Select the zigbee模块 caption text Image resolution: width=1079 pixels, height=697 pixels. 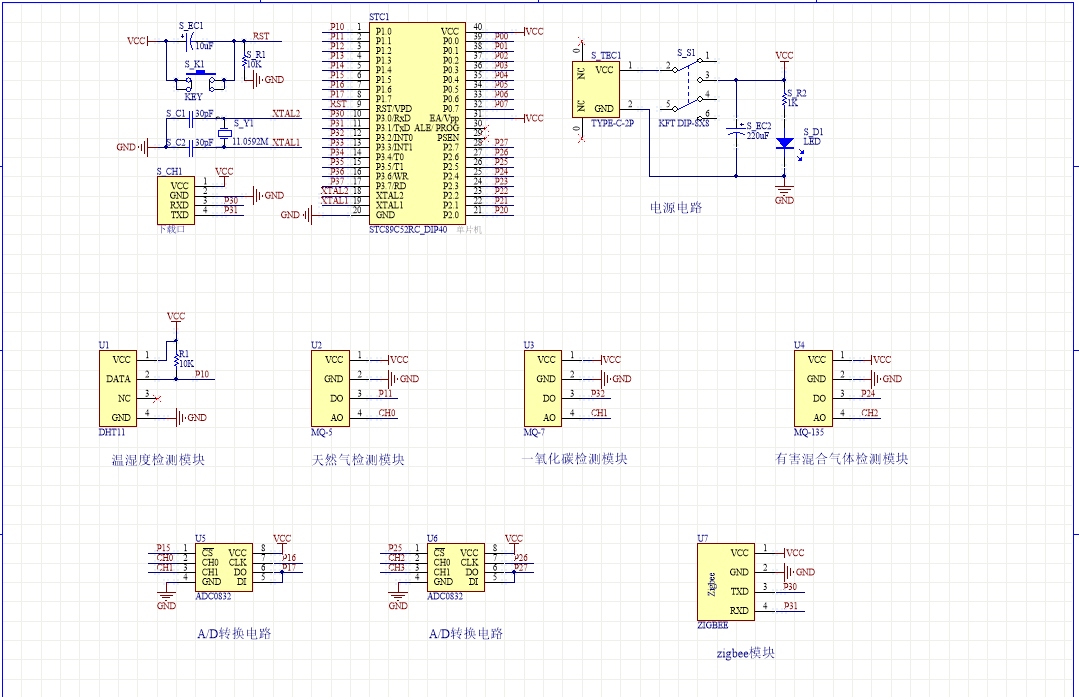[745, 653]
